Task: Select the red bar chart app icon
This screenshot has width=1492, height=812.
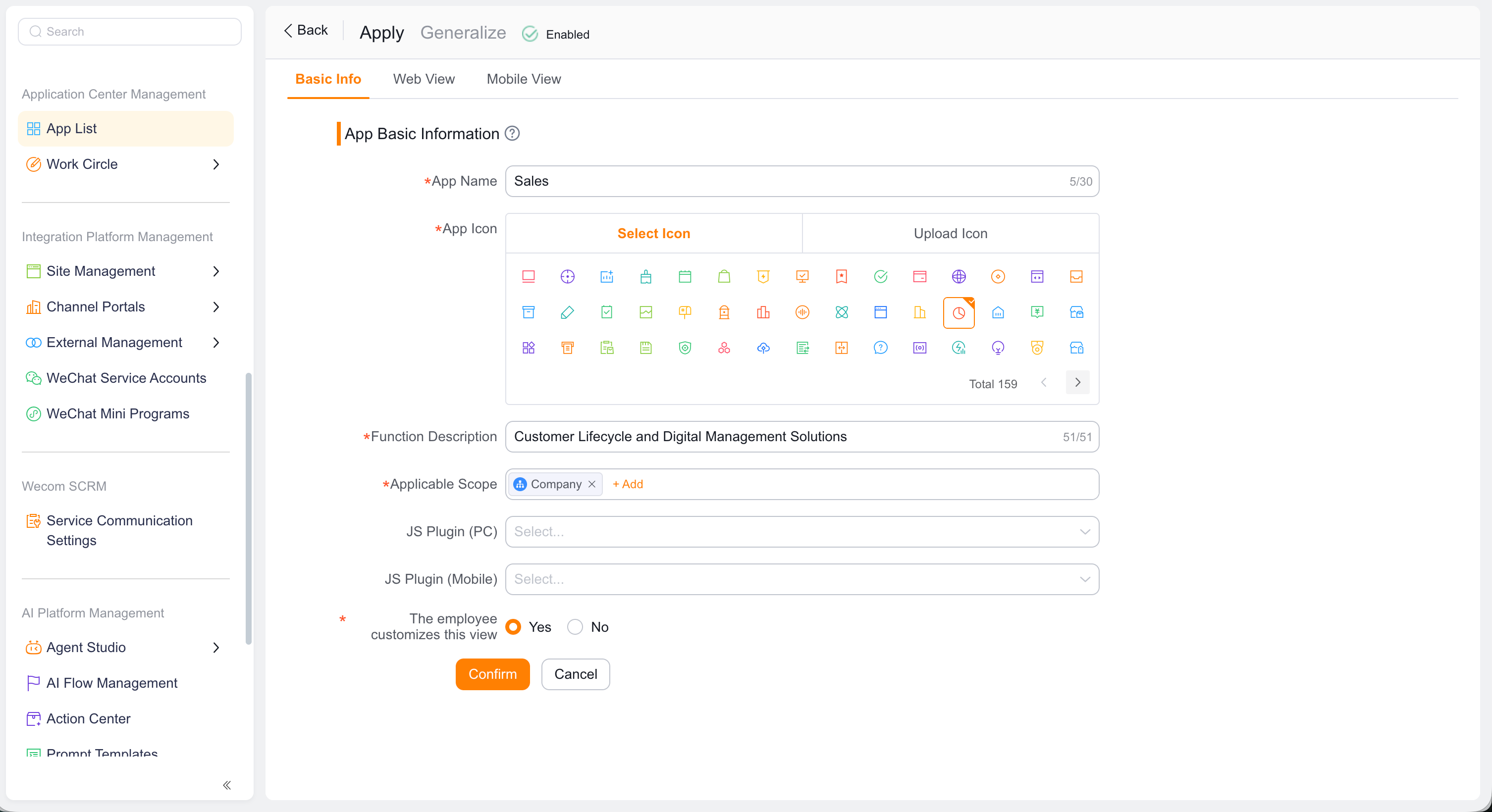Action: pyautogui.click(x=763, y=312)
